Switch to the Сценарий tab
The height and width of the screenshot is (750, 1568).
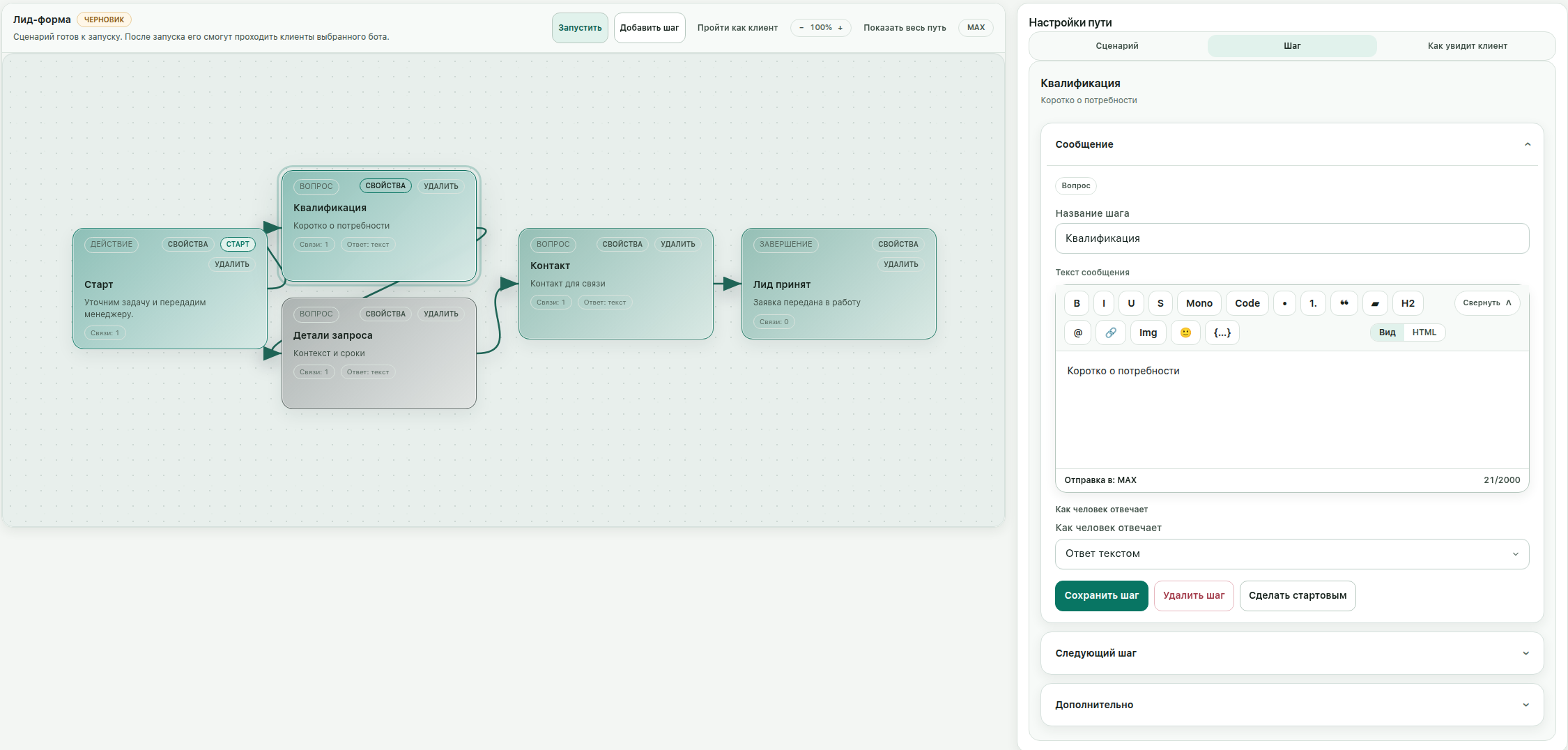1117,46
